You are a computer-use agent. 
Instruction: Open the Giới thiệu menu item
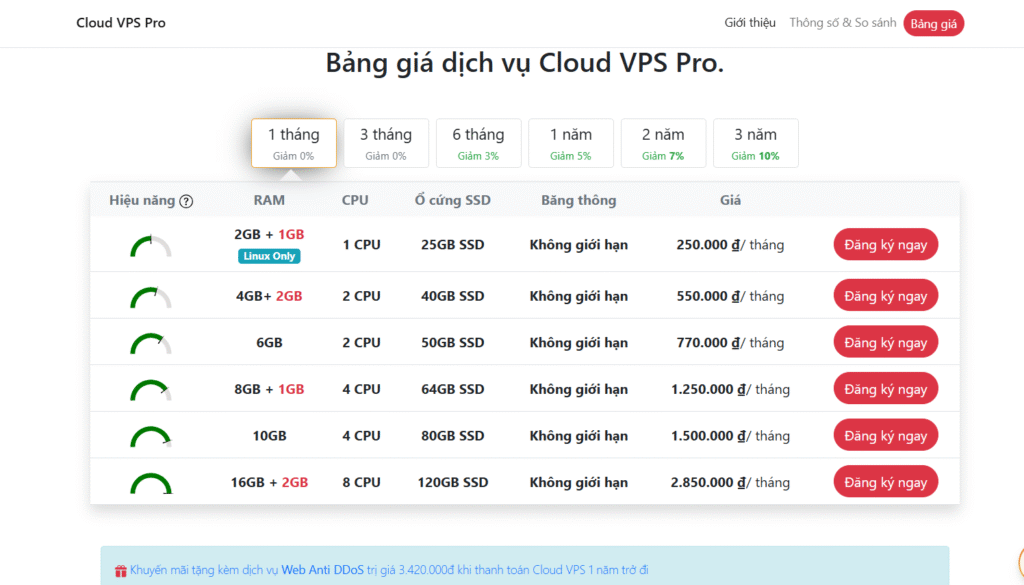(750, 23)
